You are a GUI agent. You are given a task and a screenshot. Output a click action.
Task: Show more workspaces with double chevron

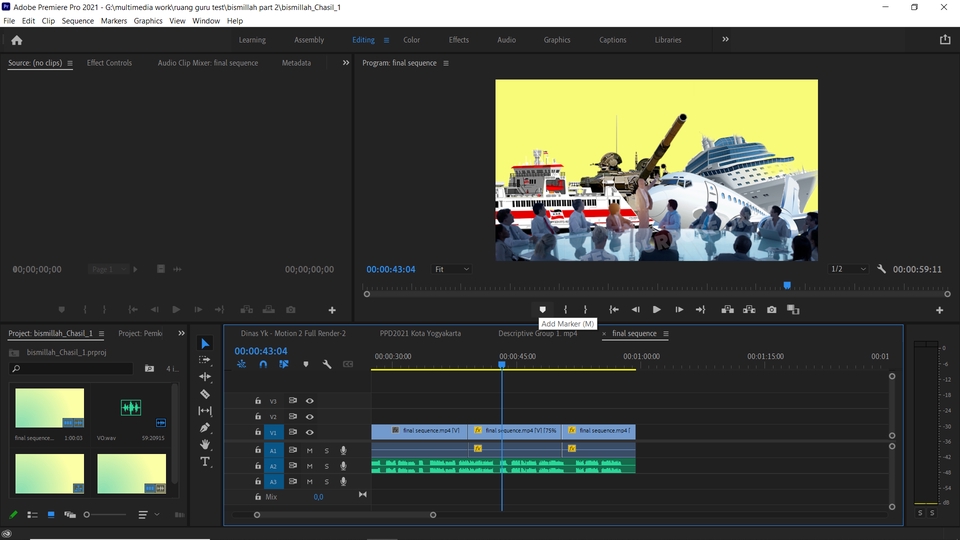pyautogui.click(x=726, y=39)
